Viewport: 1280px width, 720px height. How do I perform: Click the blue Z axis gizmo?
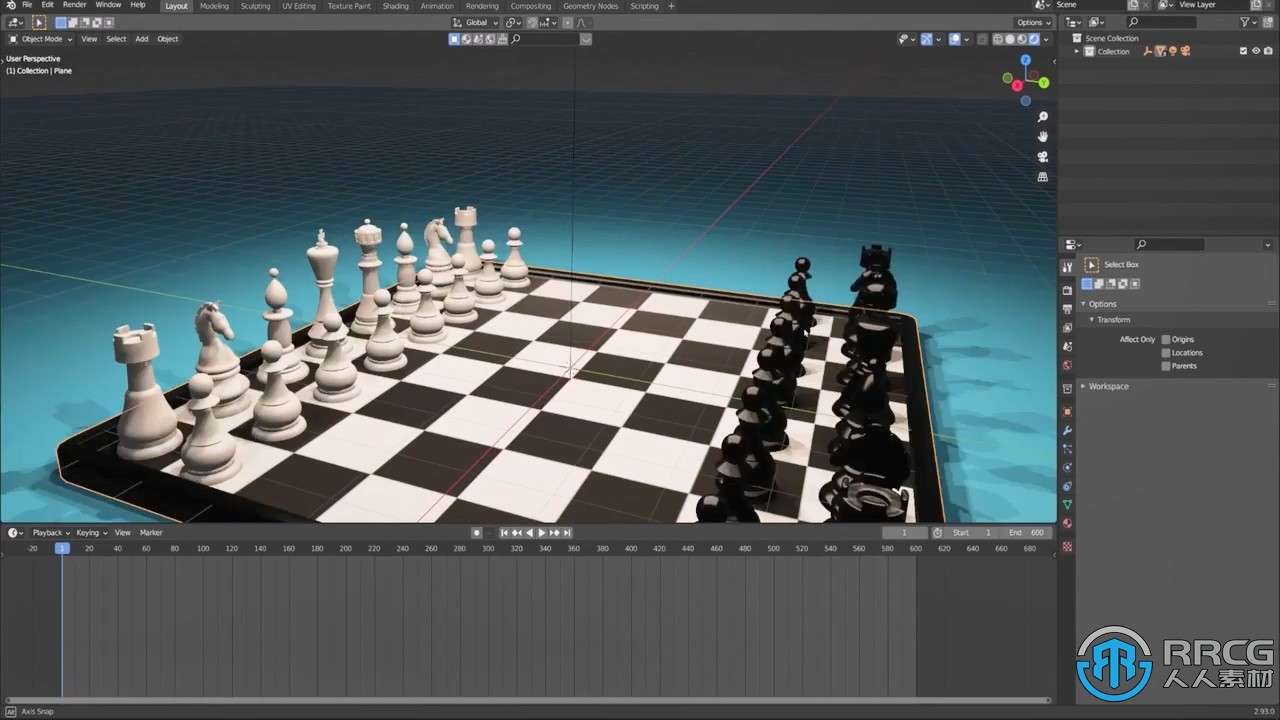tap(1025, 61)
